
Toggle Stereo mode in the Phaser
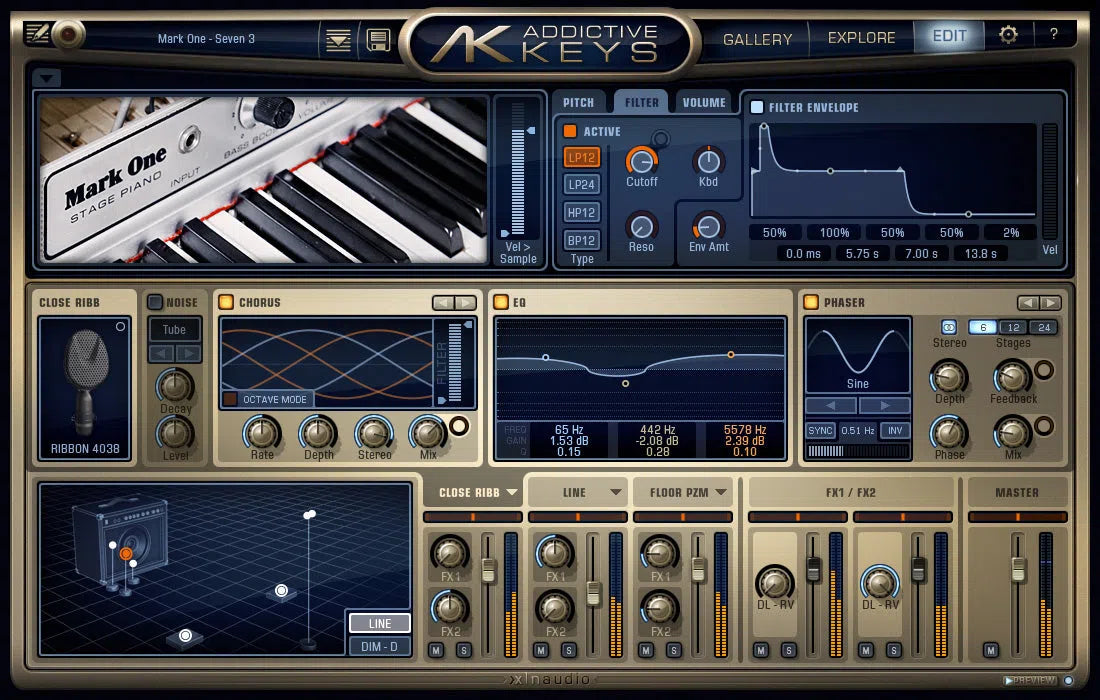click(949, 326)
